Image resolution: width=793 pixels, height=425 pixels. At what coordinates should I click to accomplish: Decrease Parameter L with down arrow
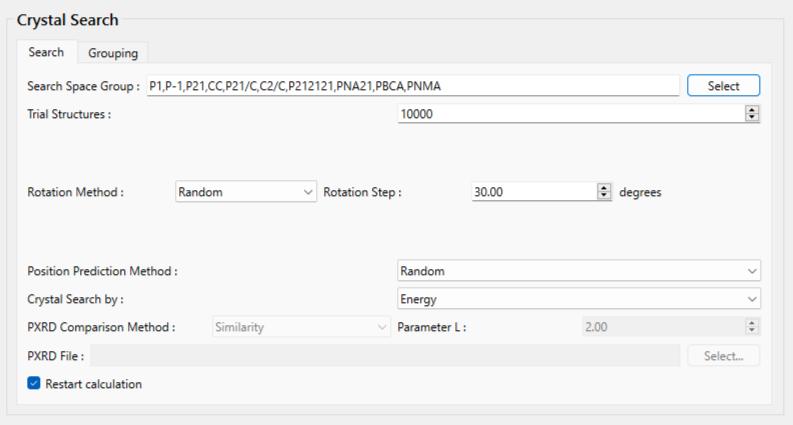coord(752,331)
